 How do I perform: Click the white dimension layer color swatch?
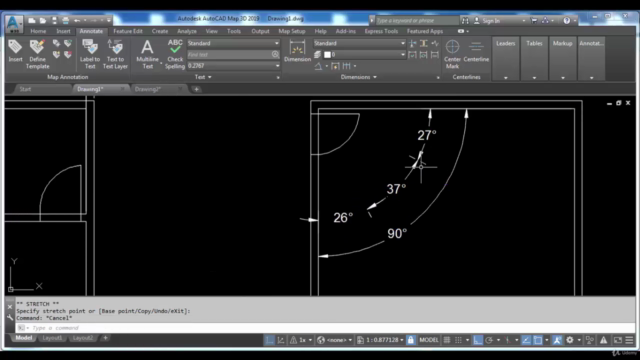(x=327, y=54)
